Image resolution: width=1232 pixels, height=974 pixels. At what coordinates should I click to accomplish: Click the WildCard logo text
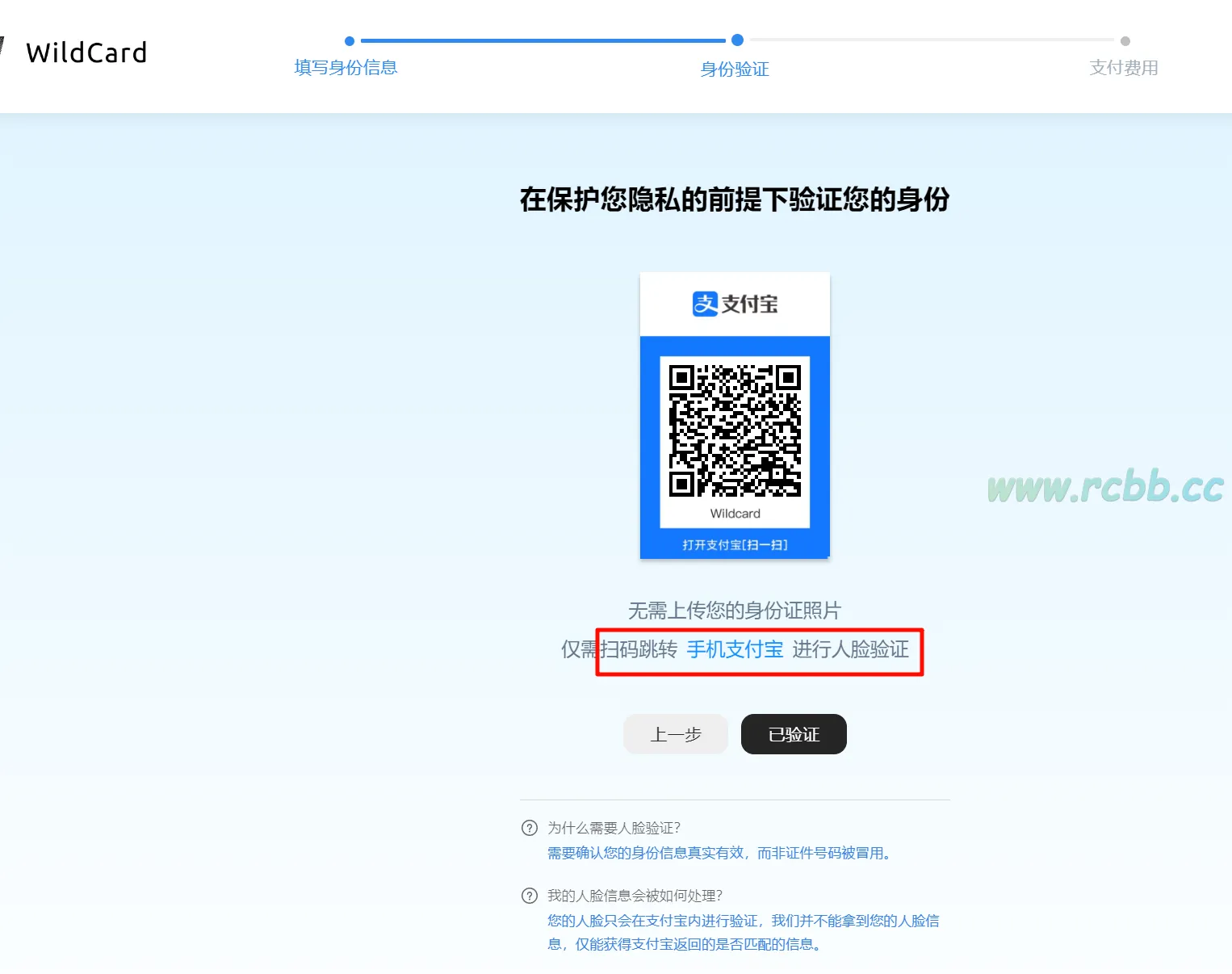(86, 53)
